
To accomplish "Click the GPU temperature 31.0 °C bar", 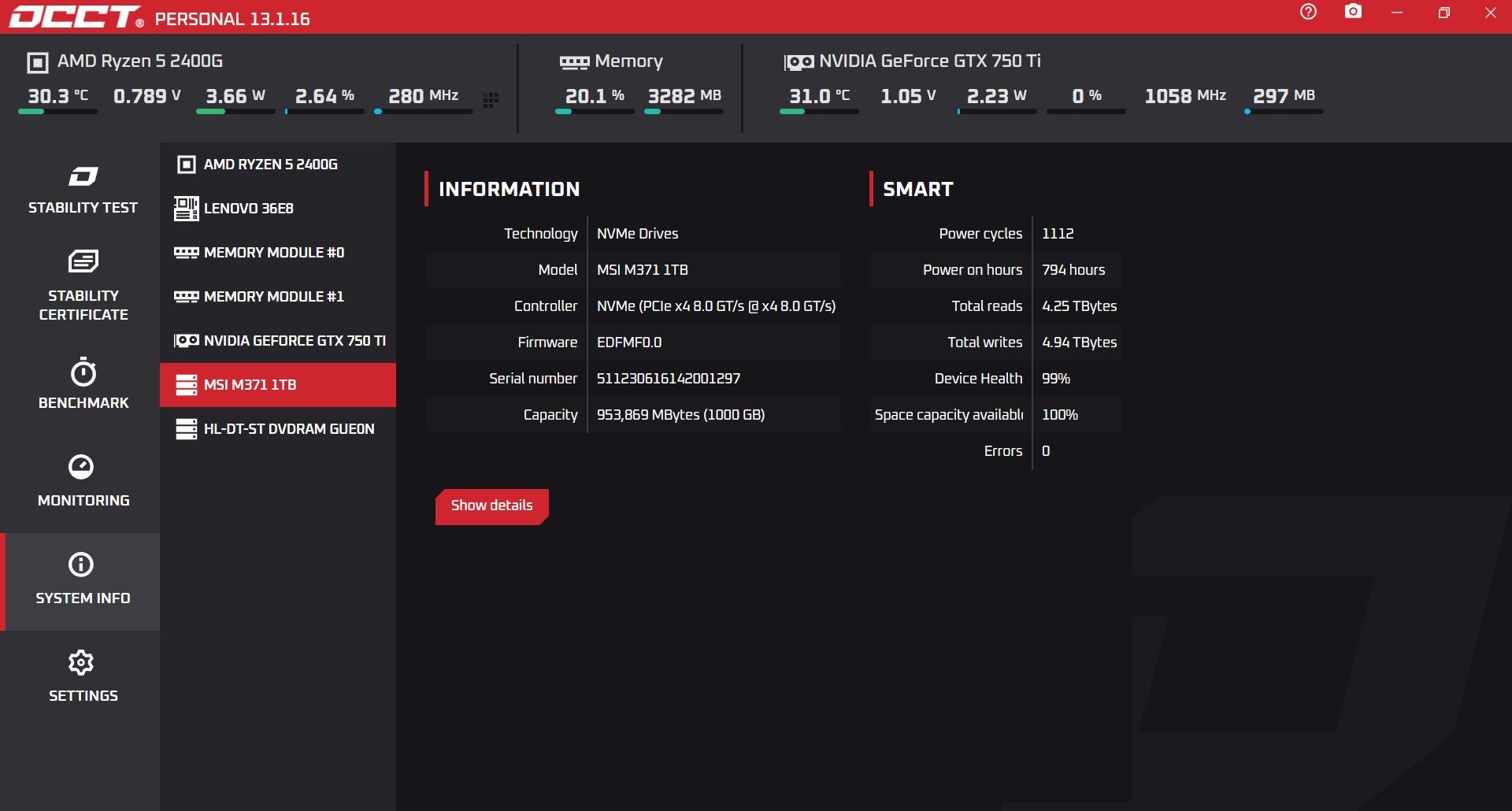I will coord(819,112).
